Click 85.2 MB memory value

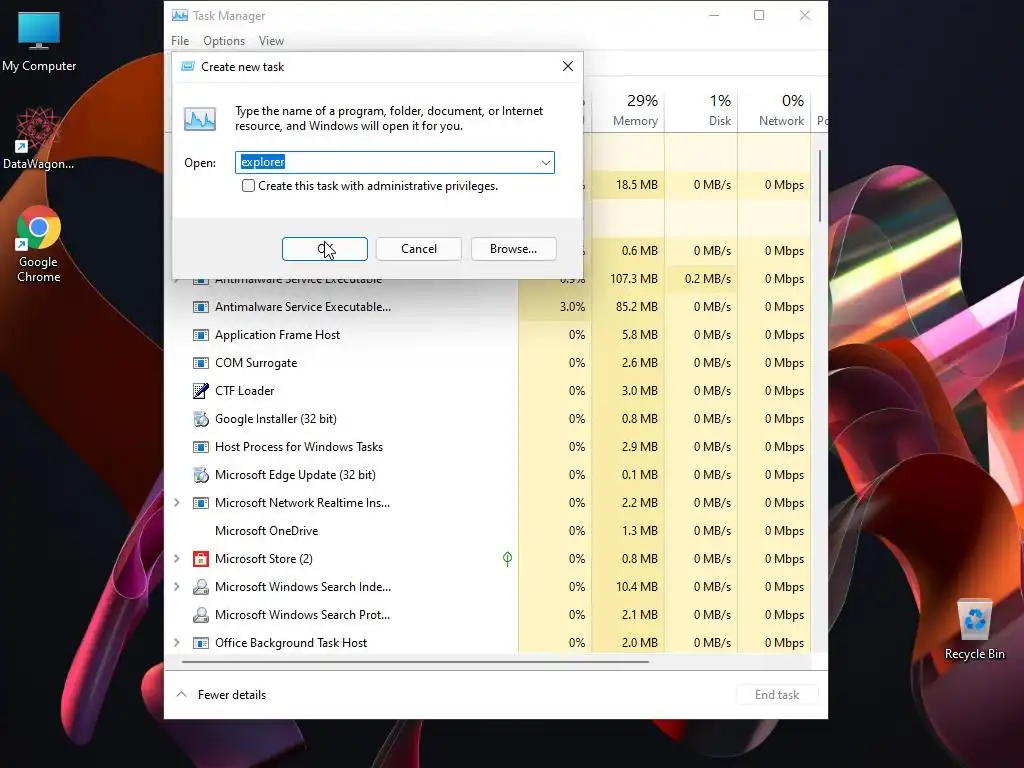[636, 306]
